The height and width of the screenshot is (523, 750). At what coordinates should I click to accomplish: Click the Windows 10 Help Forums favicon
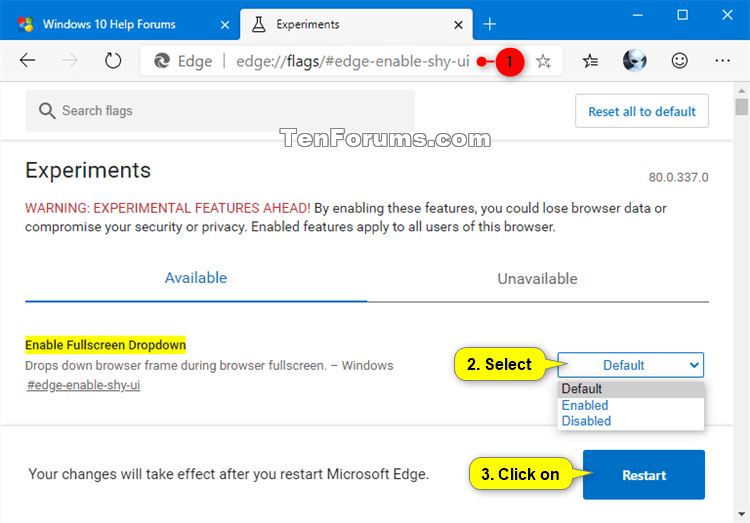(x=25, y=24)
